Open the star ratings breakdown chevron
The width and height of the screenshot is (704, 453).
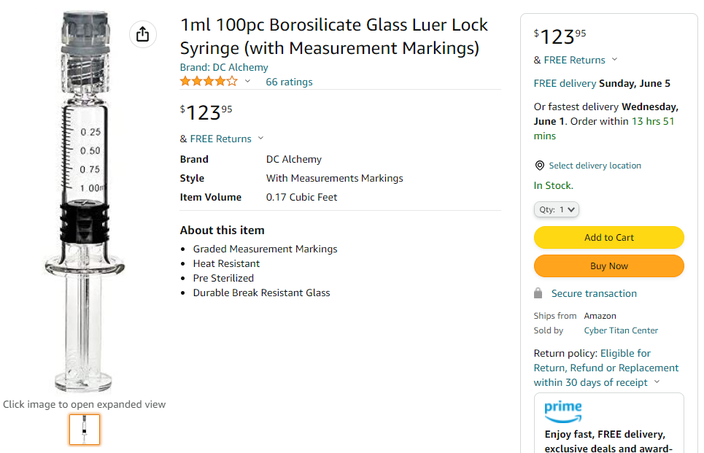248,82
